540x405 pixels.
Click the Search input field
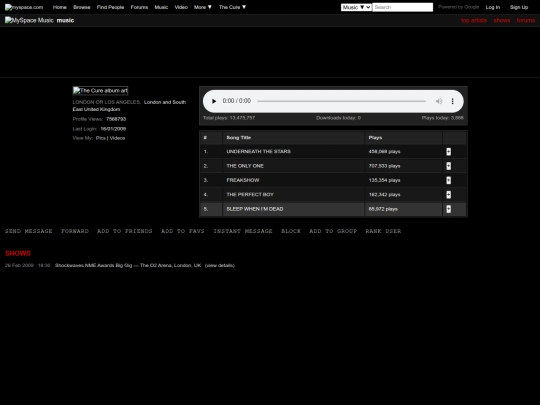pyautogui.click(x=403, y=7)
